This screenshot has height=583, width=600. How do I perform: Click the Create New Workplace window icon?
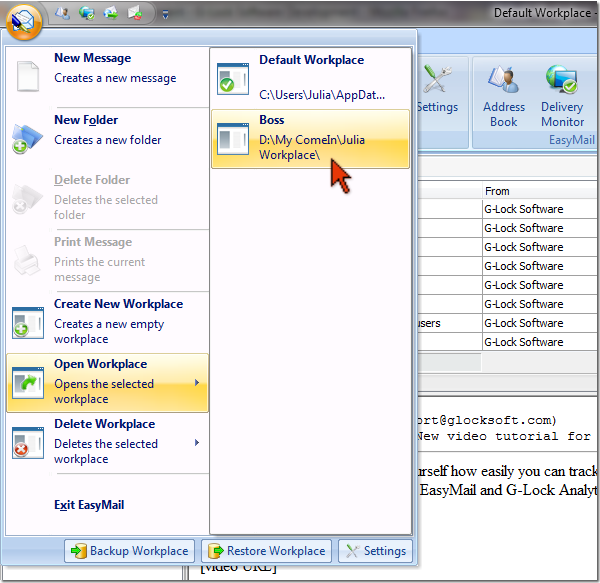(28, 322)
